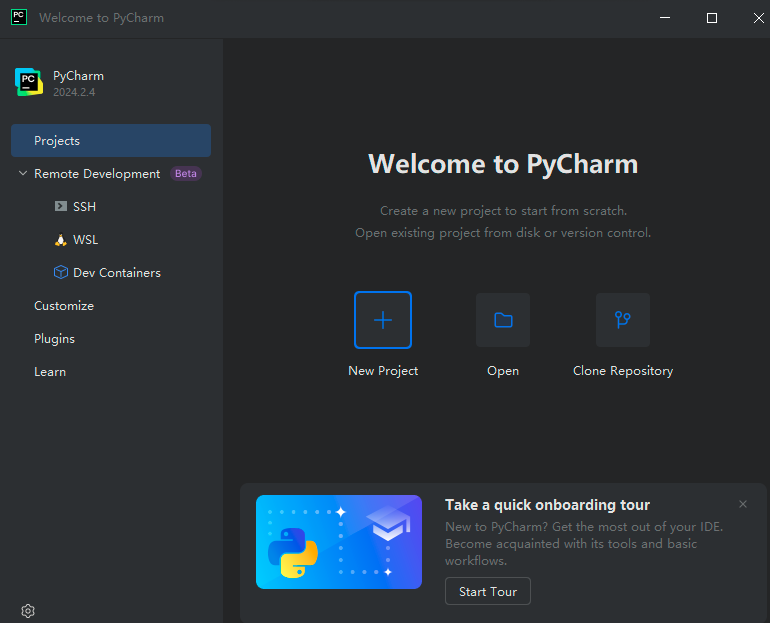
Task: Open the Learn section
Action: coord(50,372)
